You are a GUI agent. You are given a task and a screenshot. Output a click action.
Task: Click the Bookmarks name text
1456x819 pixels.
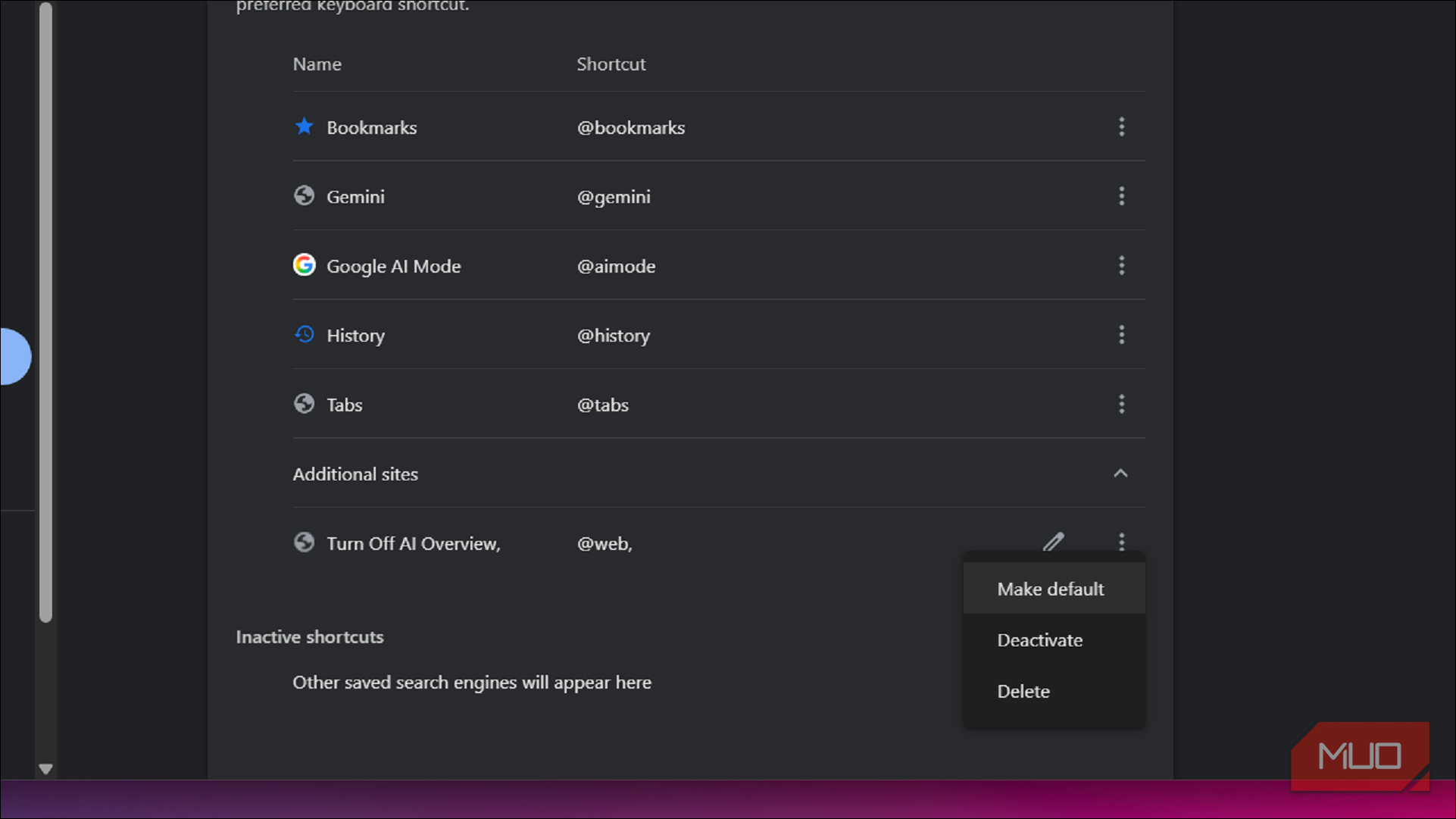[371, 128]
